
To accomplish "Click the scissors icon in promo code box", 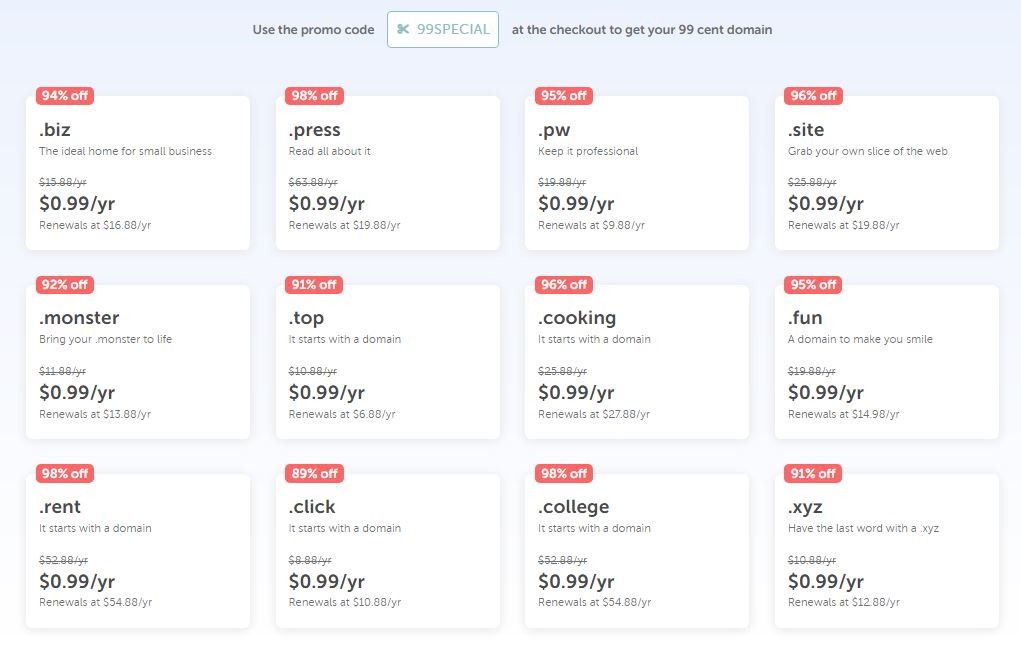I will [403, 29].
